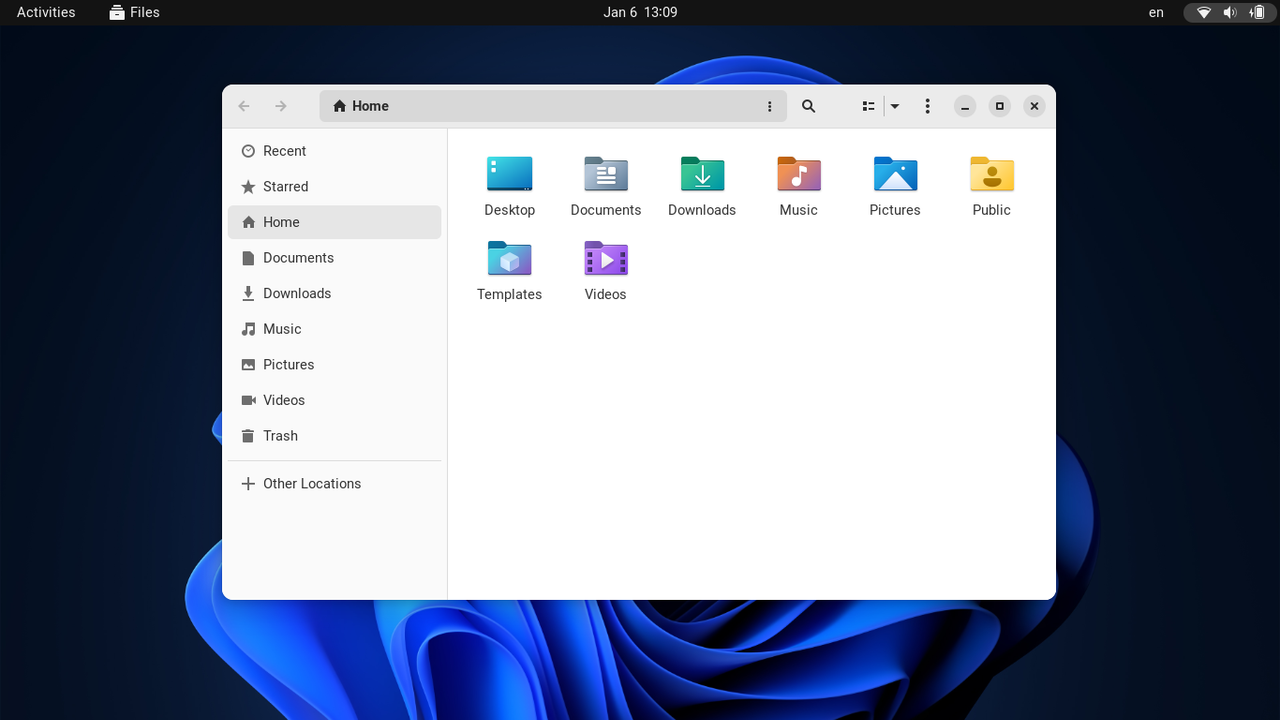
Task: Open the clock and calendar panel
Action: pyautogui.click(x=640, y=12)
